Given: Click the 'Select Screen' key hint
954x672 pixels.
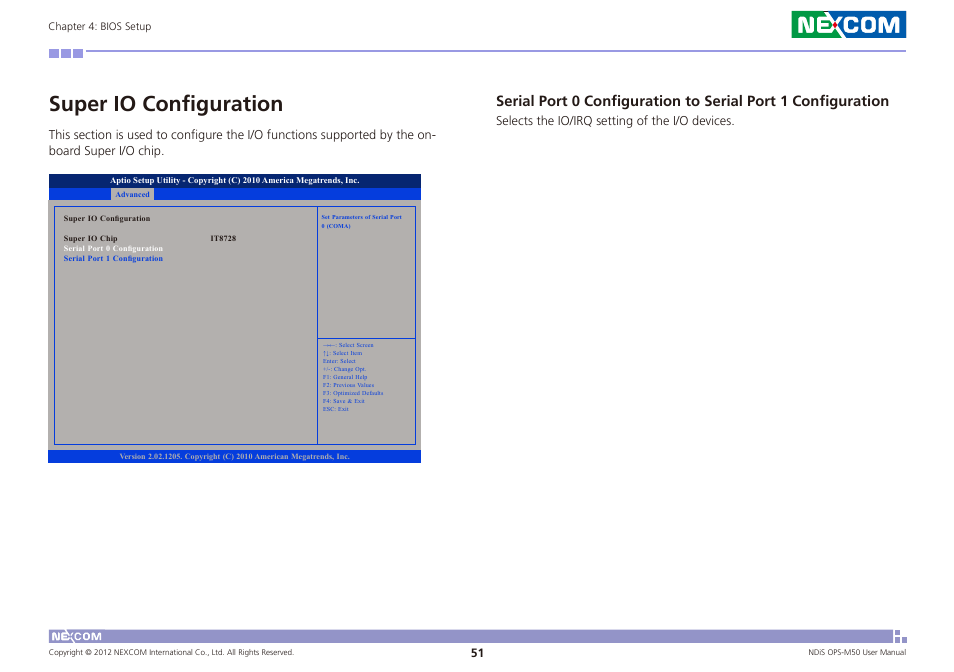Looking at the screenshot, I should [348, 345].
